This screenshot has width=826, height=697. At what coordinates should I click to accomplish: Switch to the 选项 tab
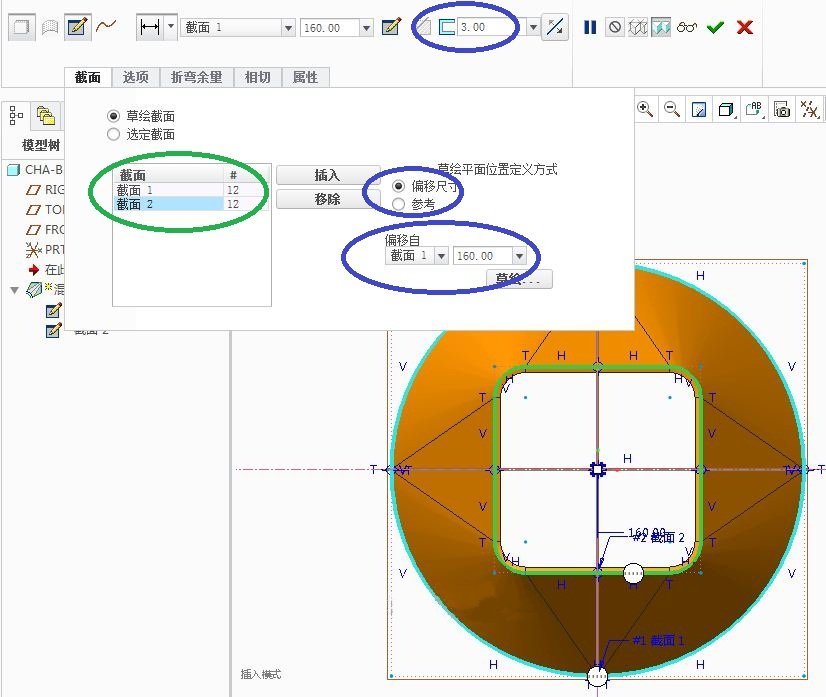click(136, 77)
